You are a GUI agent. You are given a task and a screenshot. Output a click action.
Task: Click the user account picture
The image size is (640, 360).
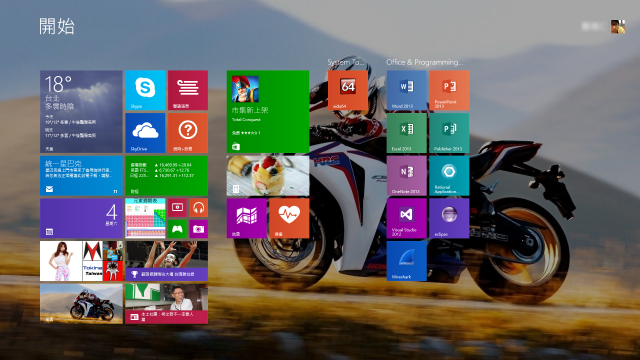click(618, 27)
